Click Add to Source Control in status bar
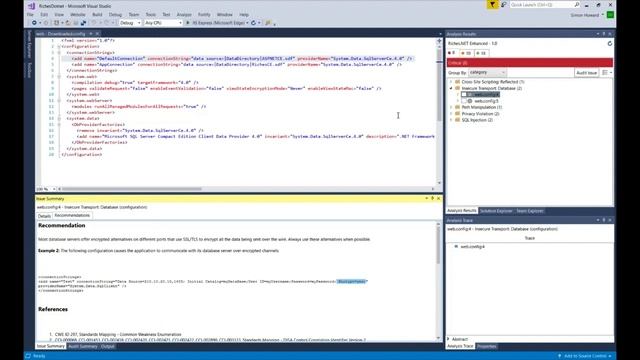Screen dimensions: 640x360 tap(585, 356)
